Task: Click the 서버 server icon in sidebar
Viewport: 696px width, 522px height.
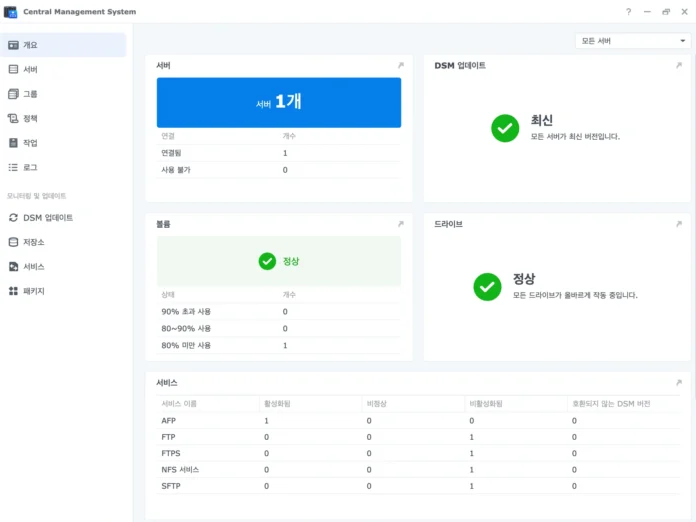Action: point(13,70)
